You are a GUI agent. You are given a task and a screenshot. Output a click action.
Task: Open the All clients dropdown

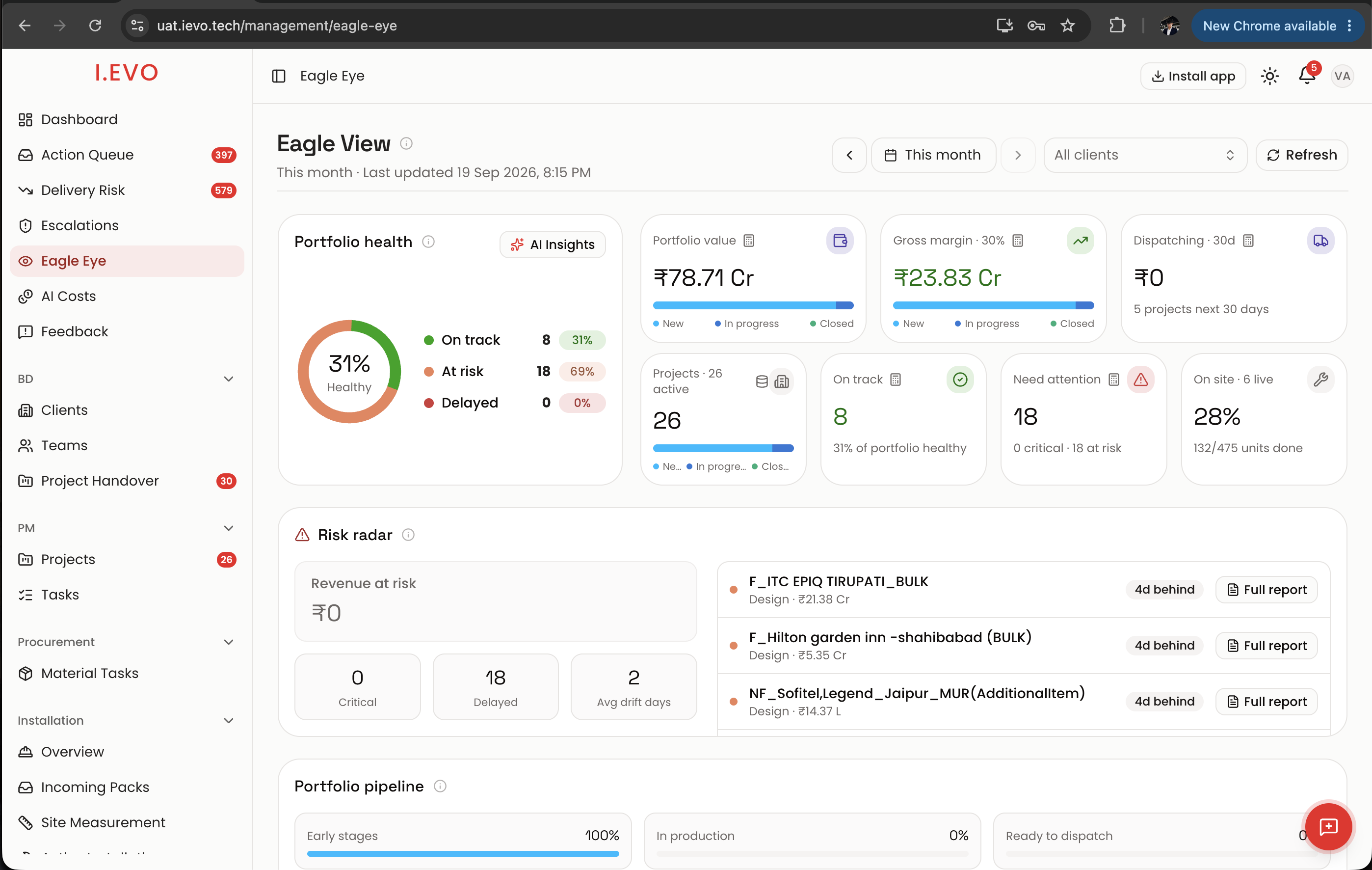pos(1145,155)
